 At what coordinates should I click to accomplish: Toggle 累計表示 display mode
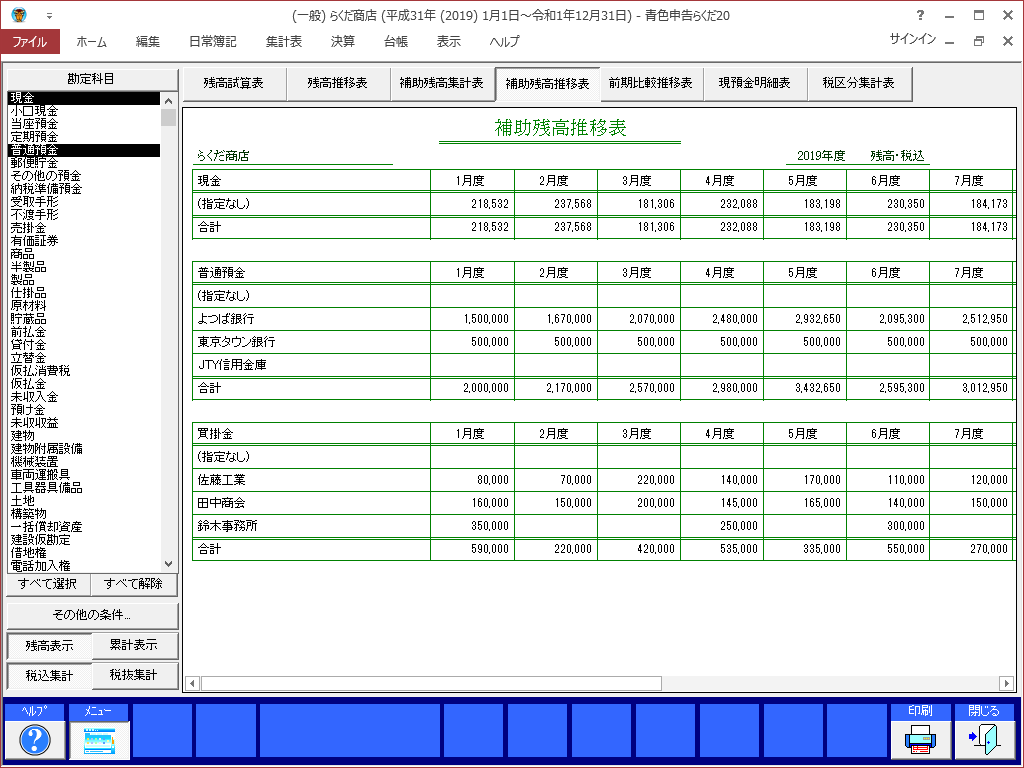[134, 645]
